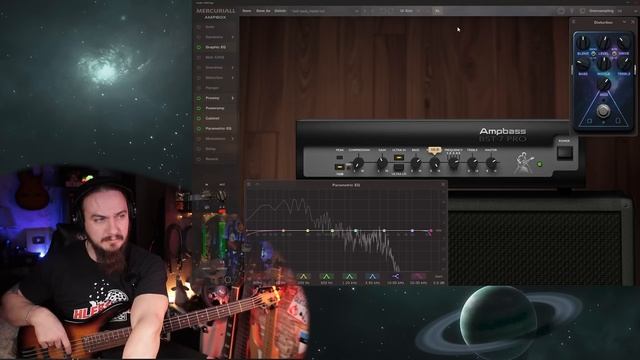Click the green 500 Hz EQ band icon
Viewport: 640px width, 360px height.
[x=326, y=277]
